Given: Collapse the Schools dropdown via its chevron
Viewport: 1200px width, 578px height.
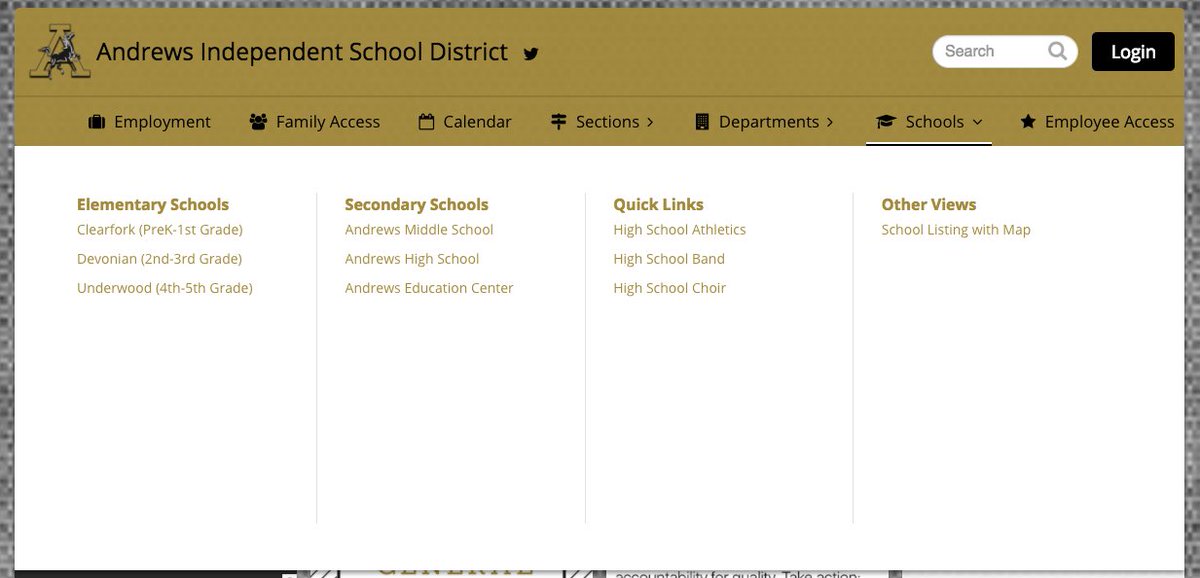Looking at the screenshot, I should coord(977,122).
